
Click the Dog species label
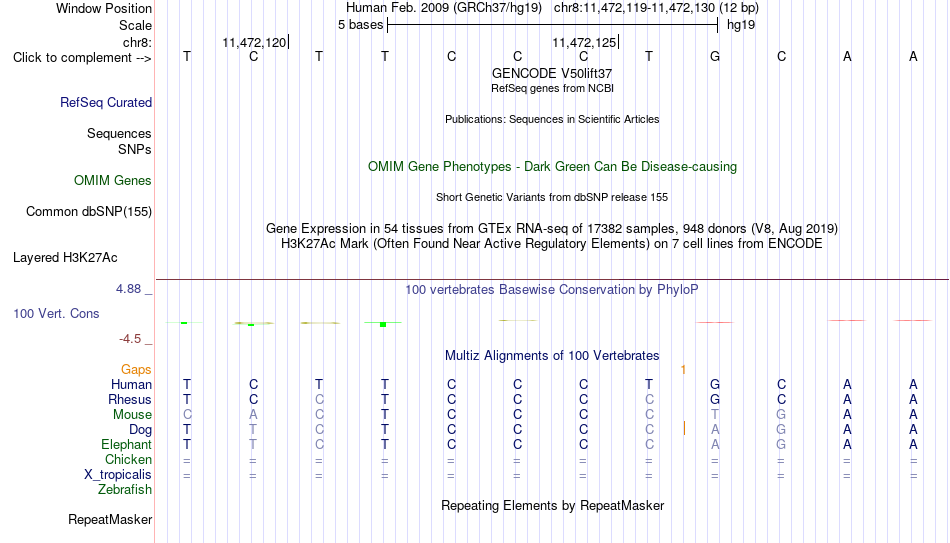[x=141, y=430]
